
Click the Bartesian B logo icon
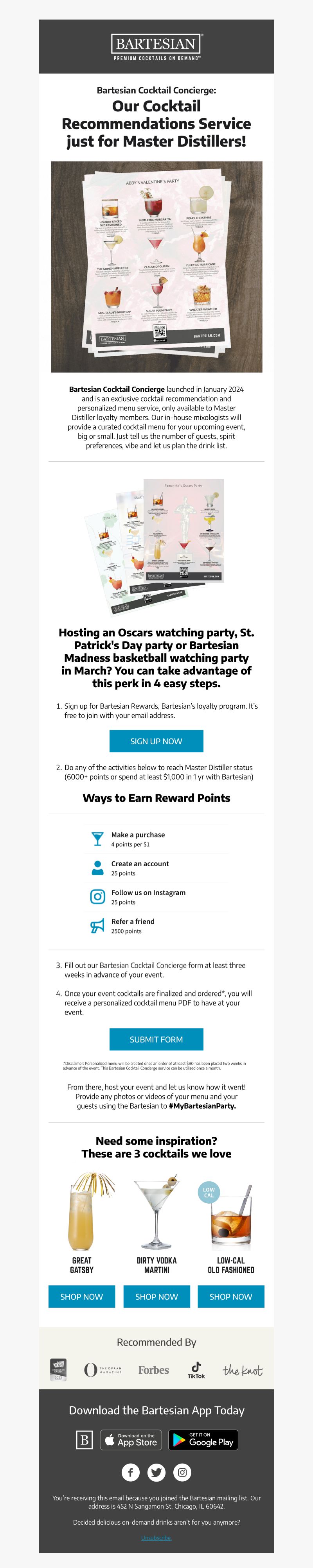(84, 1440)
